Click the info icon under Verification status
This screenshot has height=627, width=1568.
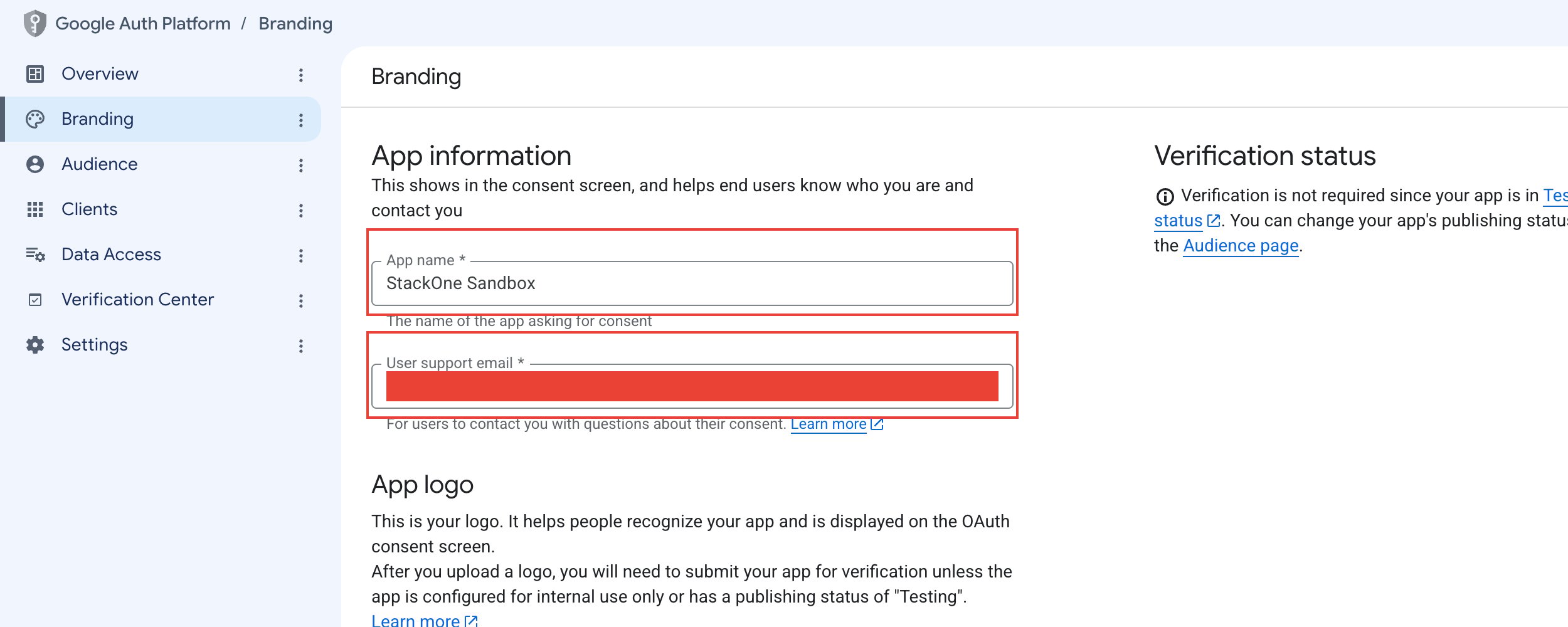1165,197
